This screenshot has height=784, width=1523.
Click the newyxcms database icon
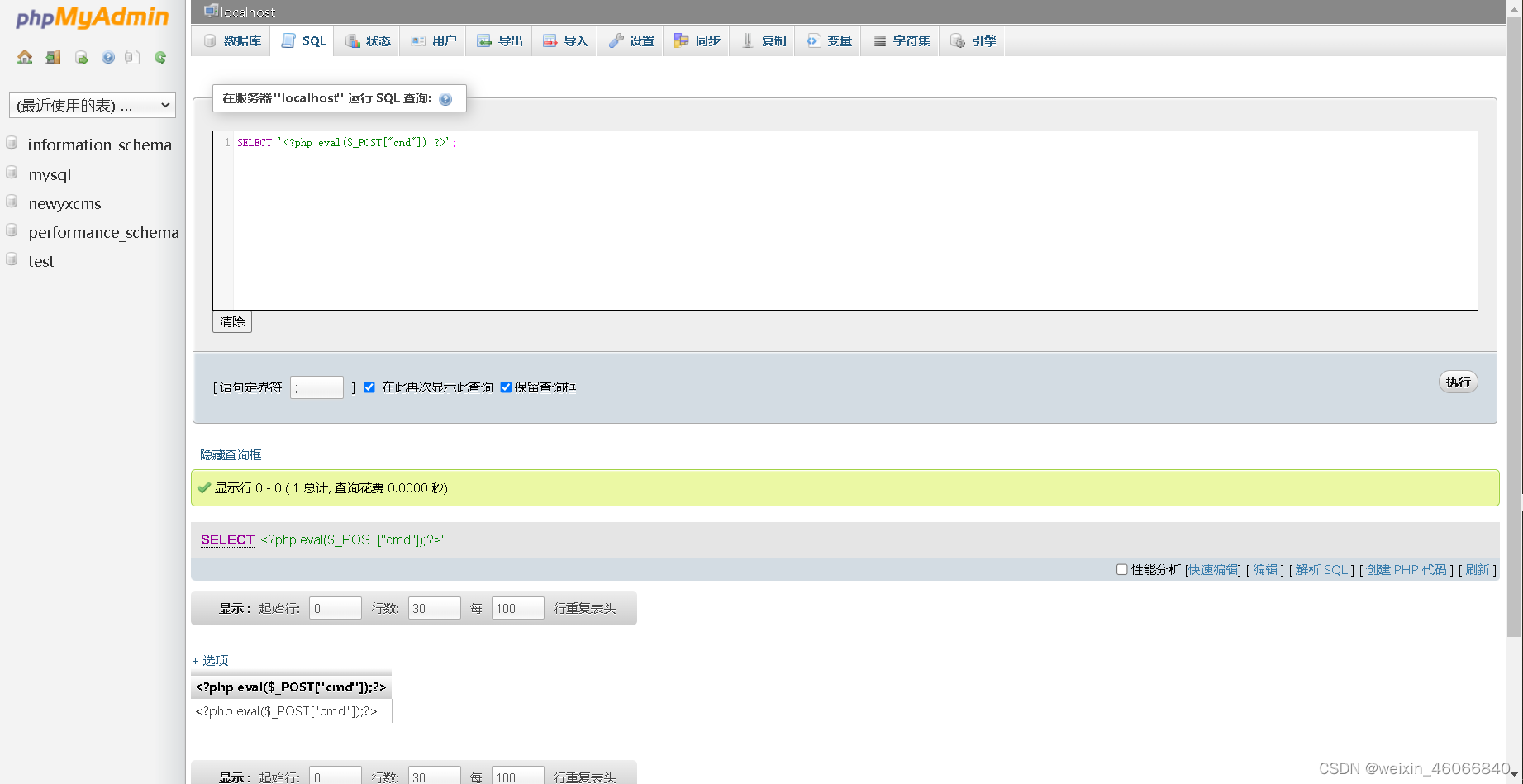pos(12,202)
